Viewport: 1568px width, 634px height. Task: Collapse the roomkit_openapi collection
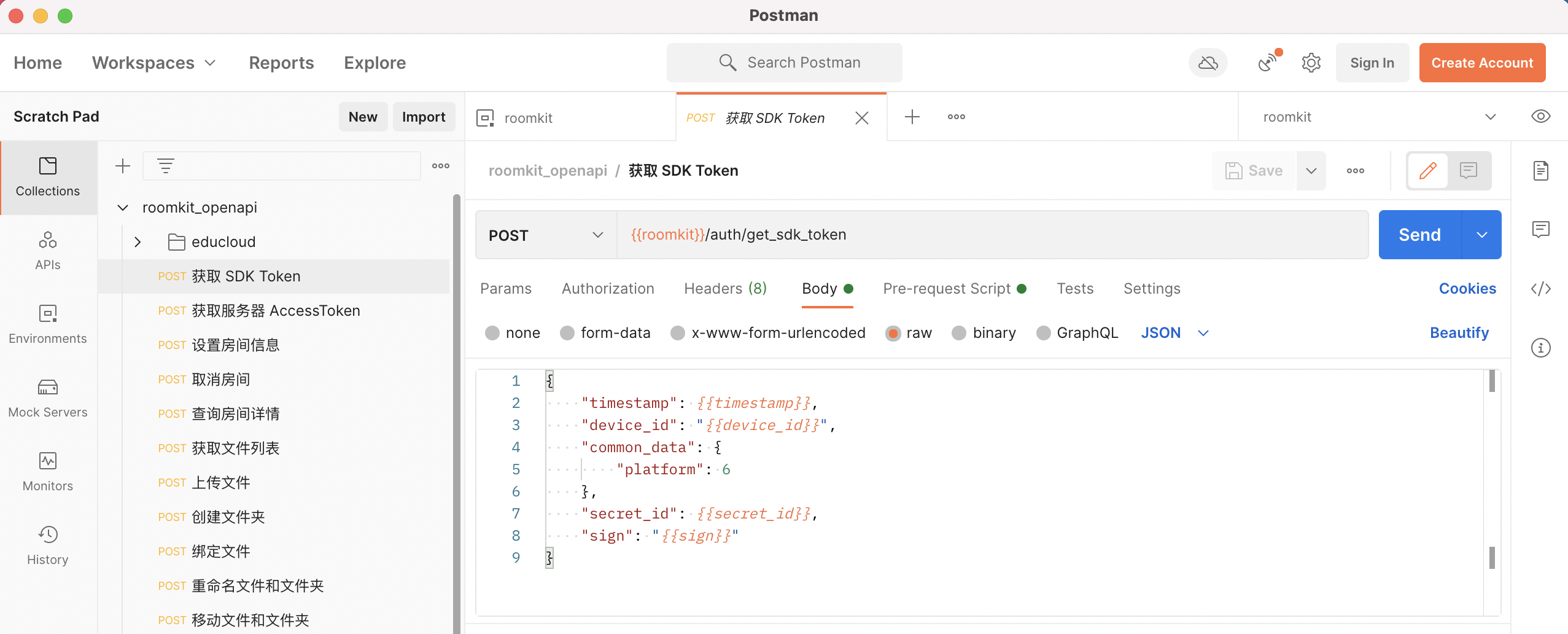122,207
